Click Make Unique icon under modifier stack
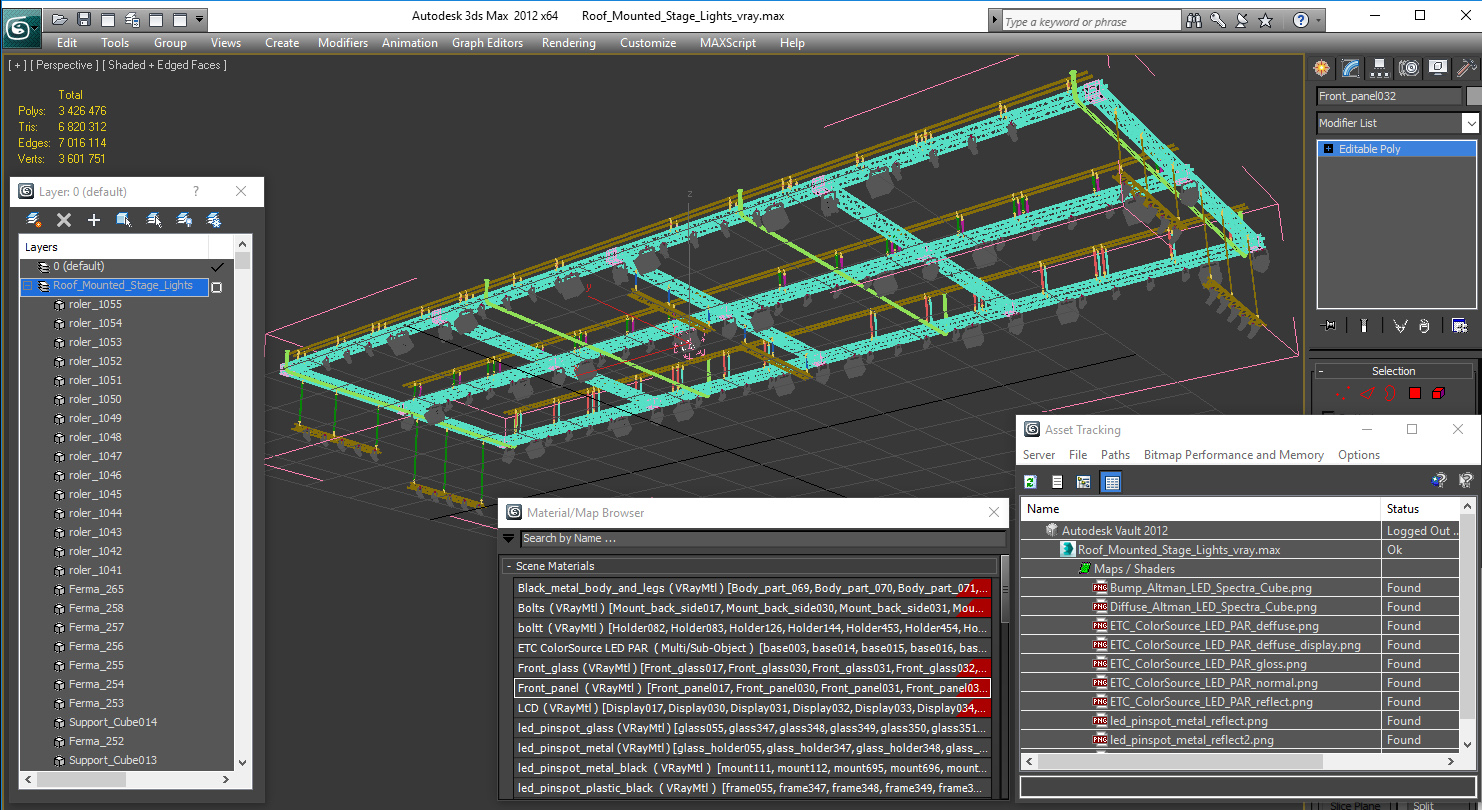1482x810 pixels. 1400,326
